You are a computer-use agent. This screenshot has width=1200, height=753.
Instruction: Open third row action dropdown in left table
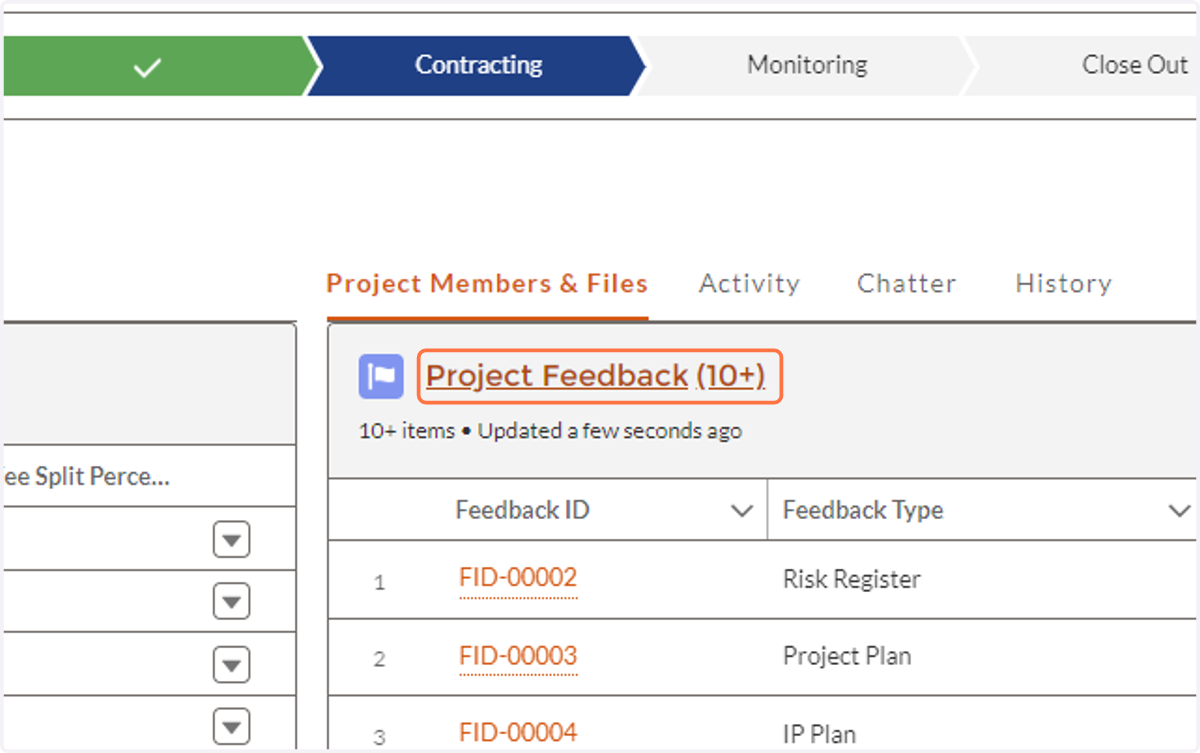[231, 666]
